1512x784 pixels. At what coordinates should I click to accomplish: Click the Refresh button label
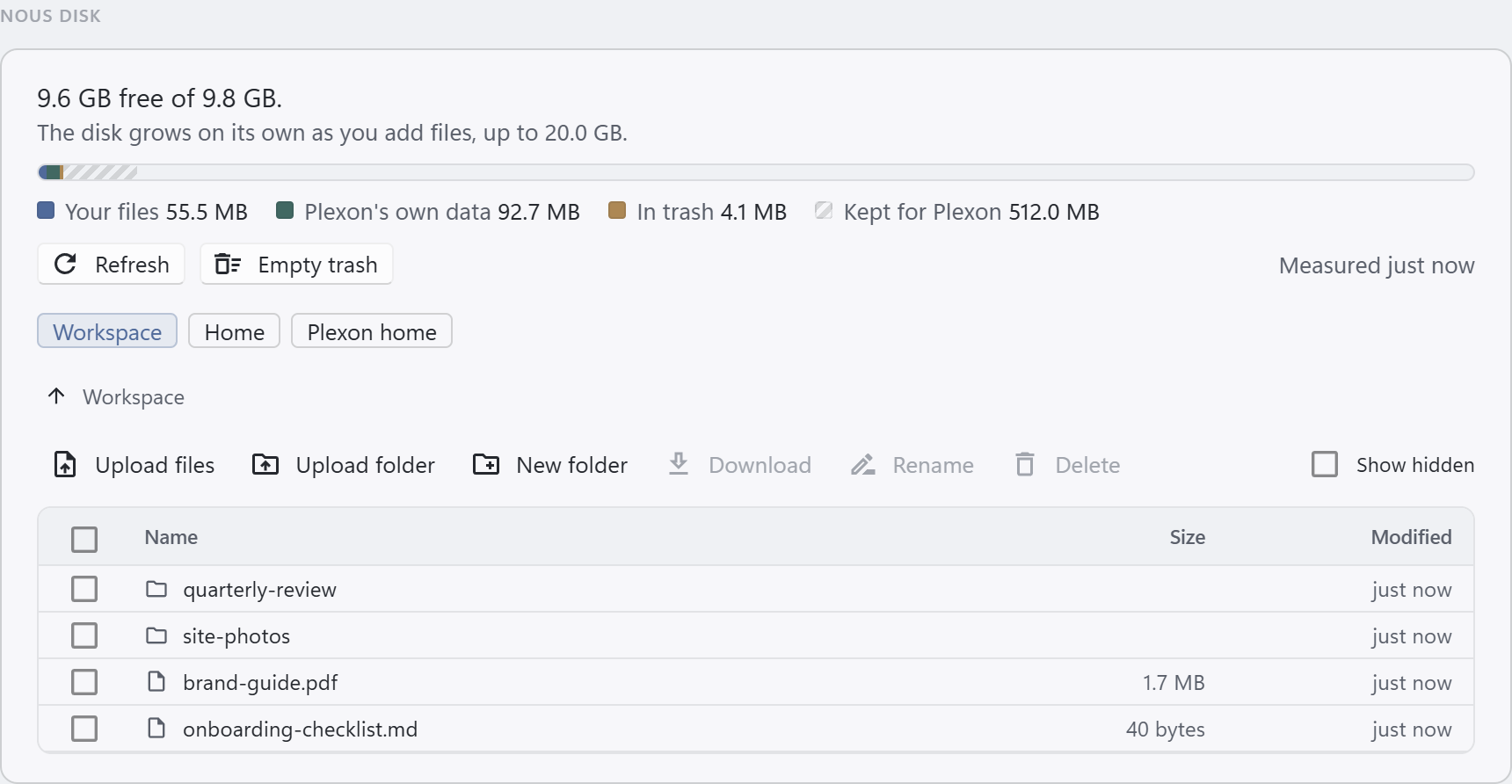click(132, 265)
